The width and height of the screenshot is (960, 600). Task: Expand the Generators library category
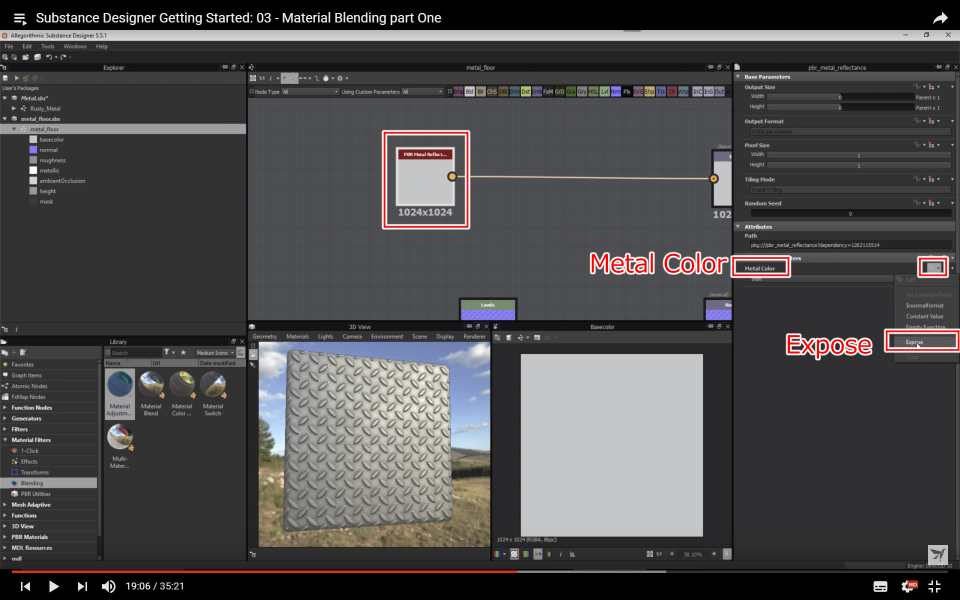click(6, 419)
